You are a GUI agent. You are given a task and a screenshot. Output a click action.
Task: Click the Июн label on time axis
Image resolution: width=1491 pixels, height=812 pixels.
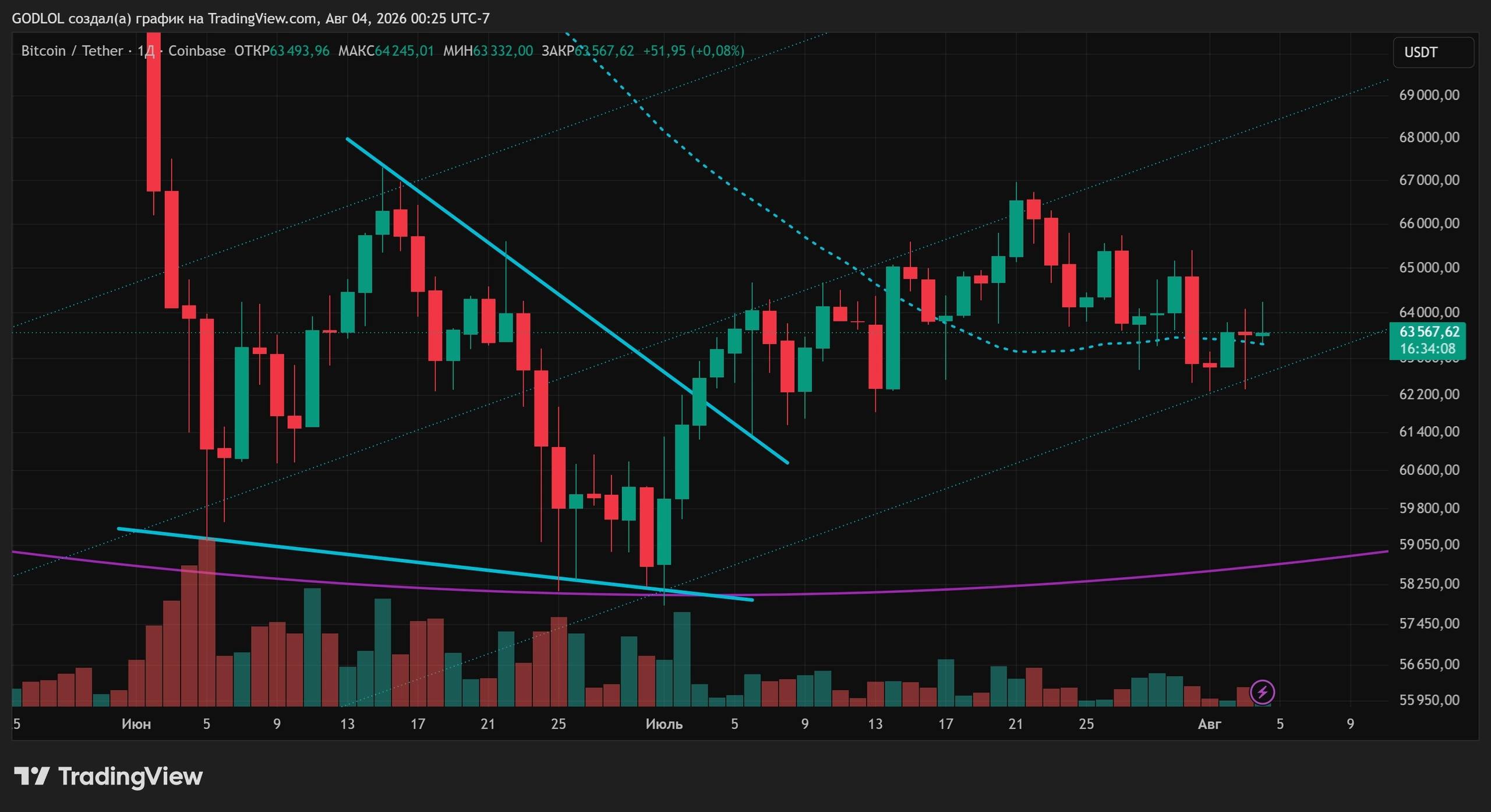136,724
